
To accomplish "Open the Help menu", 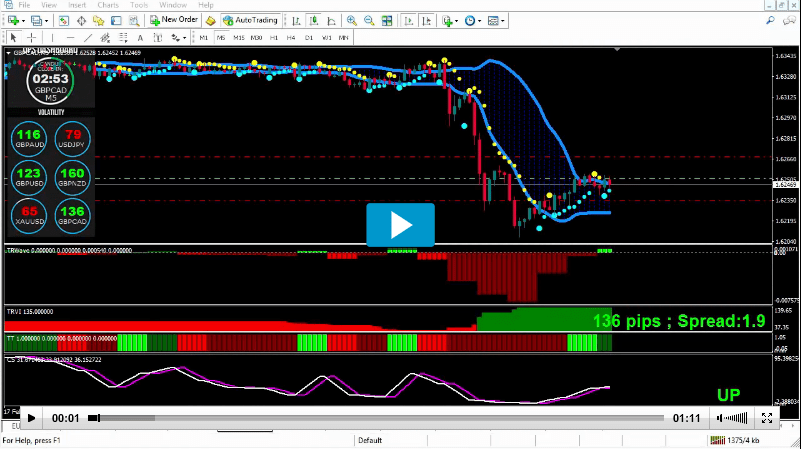I will (x=206, y=5).
